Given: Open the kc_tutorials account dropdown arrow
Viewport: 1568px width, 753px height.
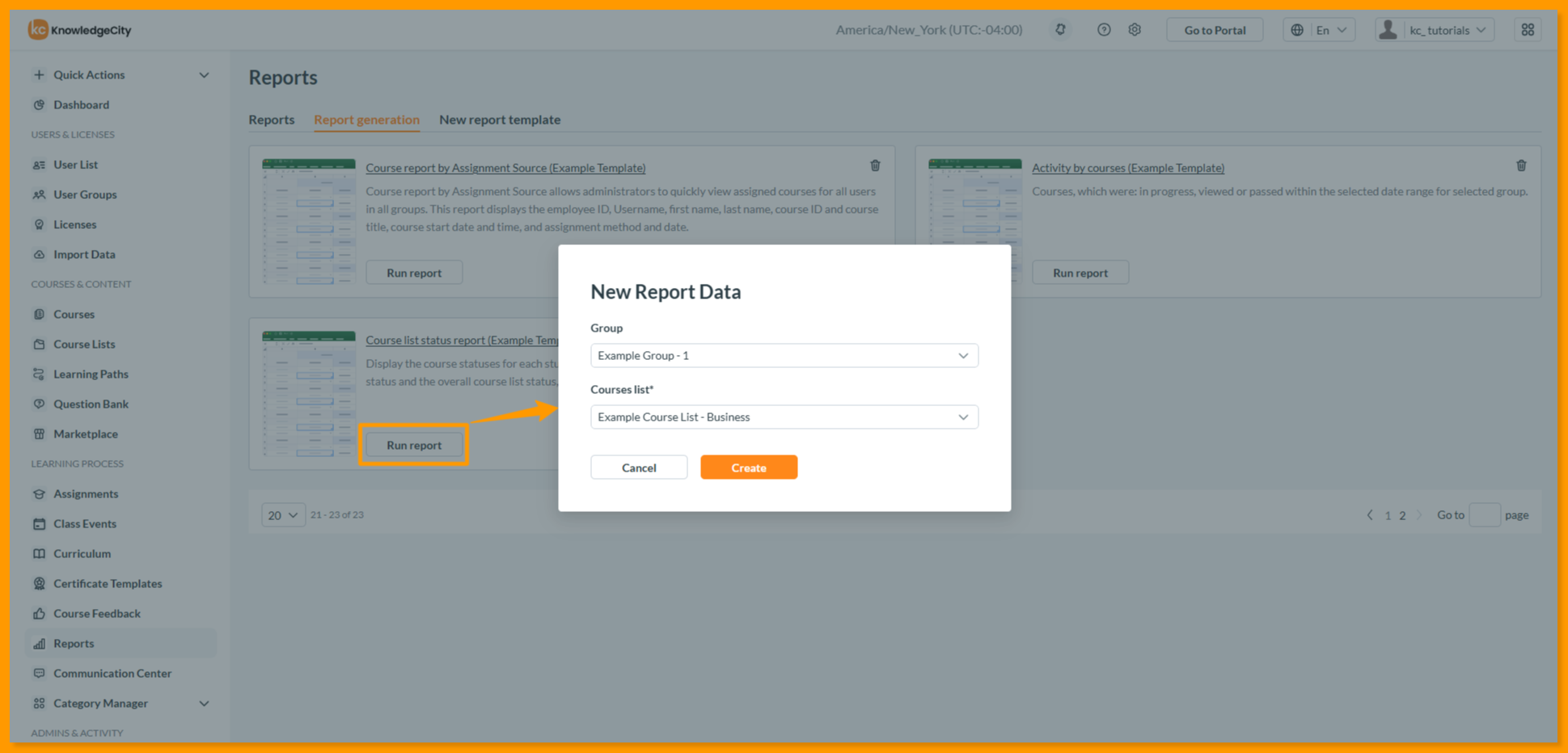Looking at the screenshot, I should click(1481, 30).
